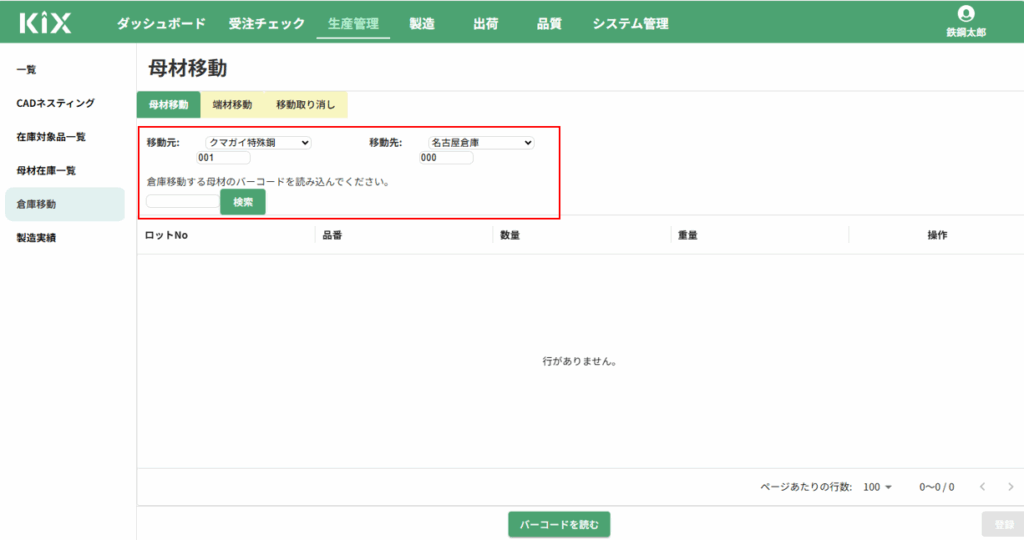Click the KiX logo
Image resolution: width=1024 pixels, height=540 pixels.
click(45, 23)
